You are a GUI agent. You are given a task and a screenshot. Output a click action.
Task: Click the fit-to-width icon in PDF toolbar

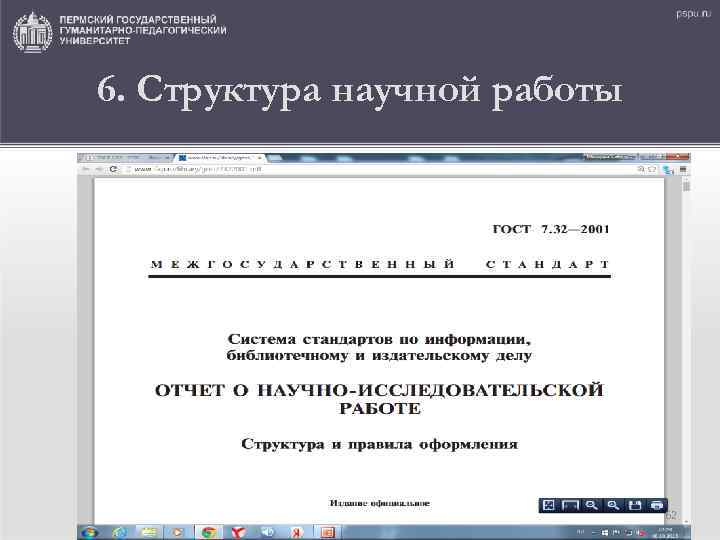(570, 505)
